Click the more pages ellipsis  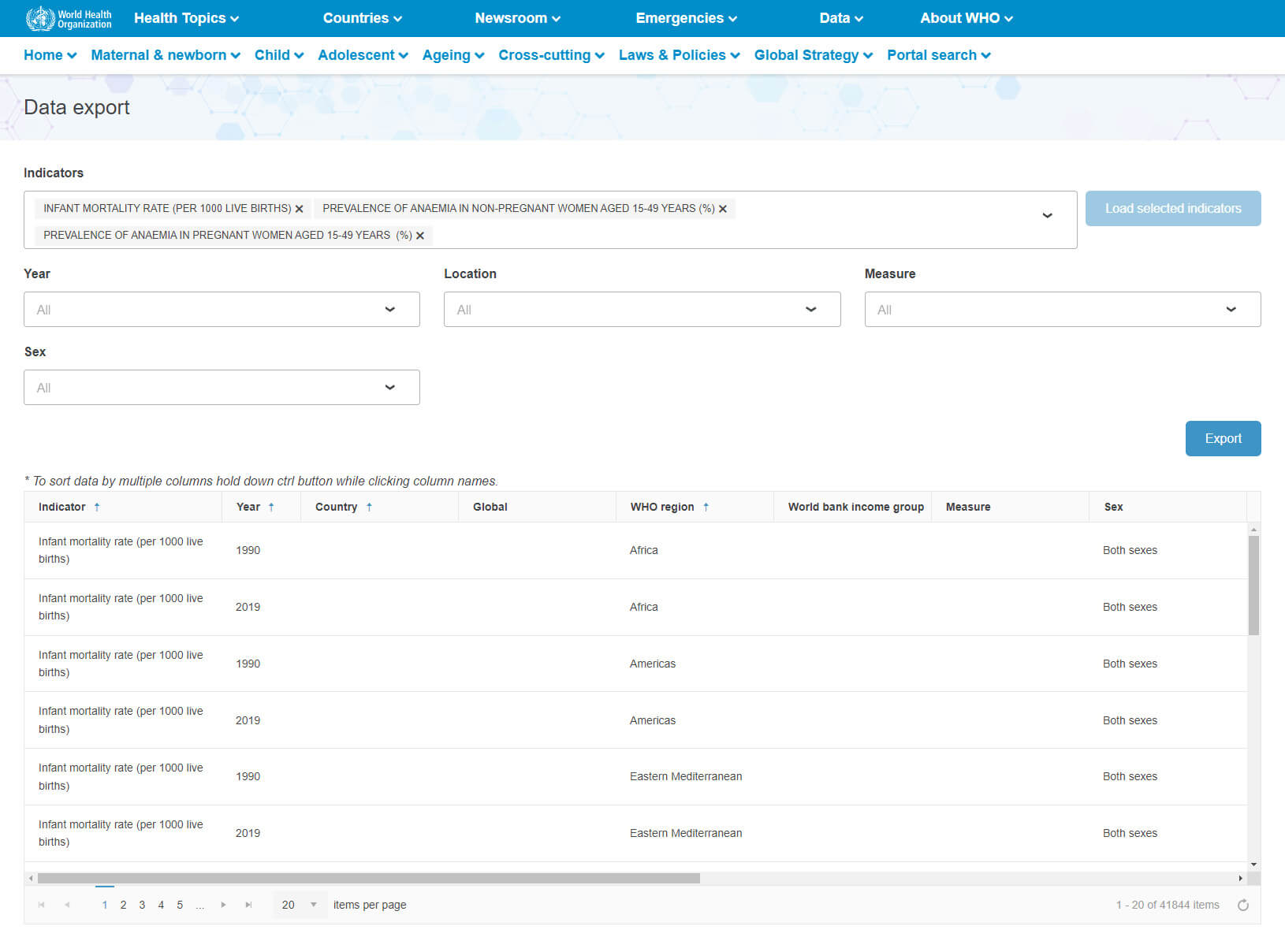200,905
